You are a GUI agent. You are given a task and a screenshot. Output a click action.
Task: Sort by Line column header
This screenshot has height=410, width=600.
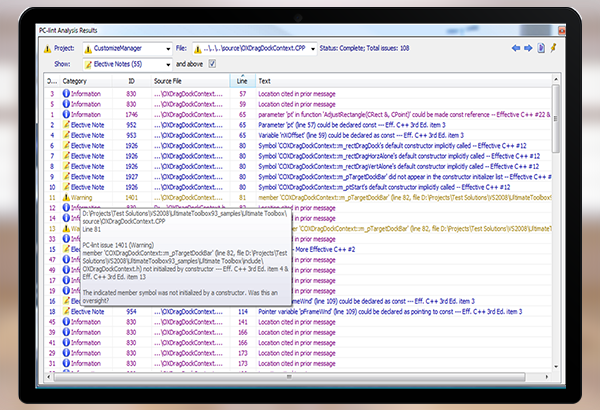[x=242, y=81]
